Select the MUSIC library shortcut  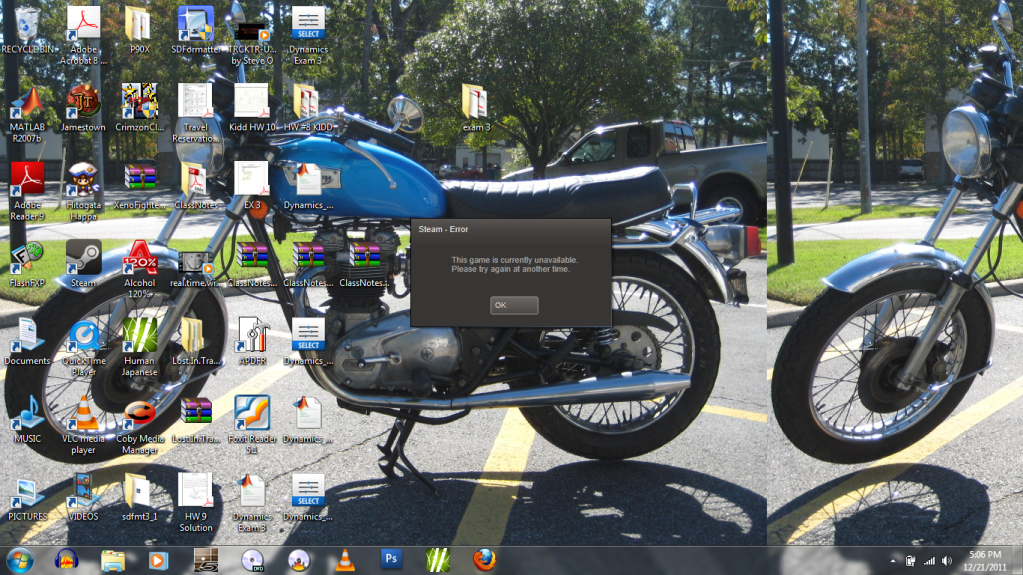(x=27, y=420)
